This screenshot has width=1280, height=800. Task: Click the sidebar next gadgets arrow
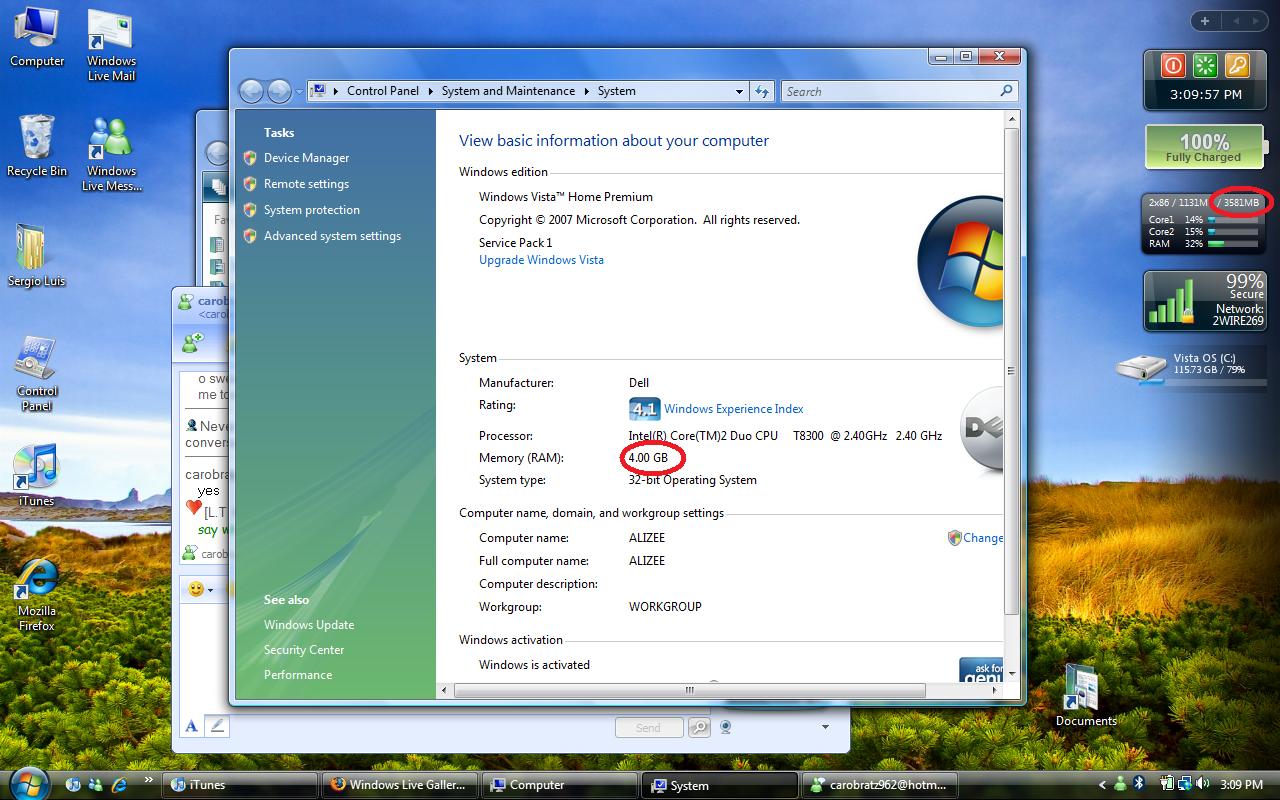pyautogui.click(x=1256, y=21)
